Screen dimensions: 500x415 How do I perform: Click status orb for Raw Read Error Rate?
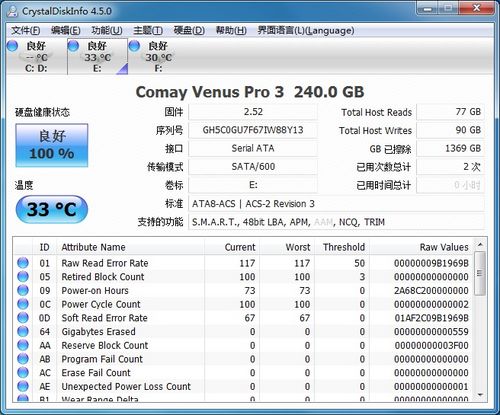coord(23,263)
